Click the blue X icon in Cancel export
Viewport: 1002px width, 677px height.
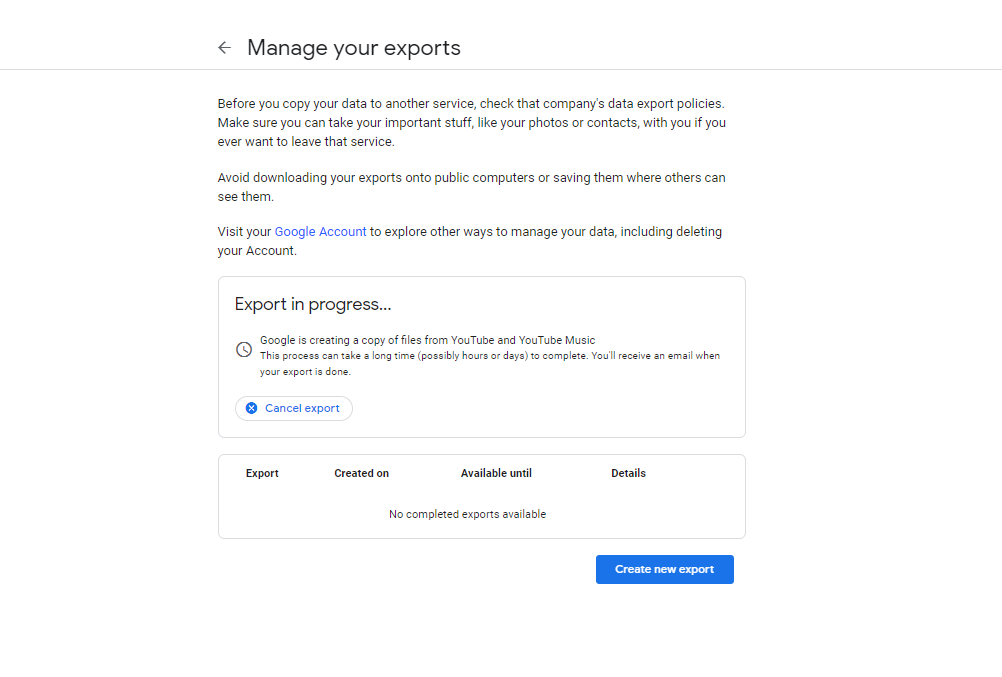pos(251,408)
